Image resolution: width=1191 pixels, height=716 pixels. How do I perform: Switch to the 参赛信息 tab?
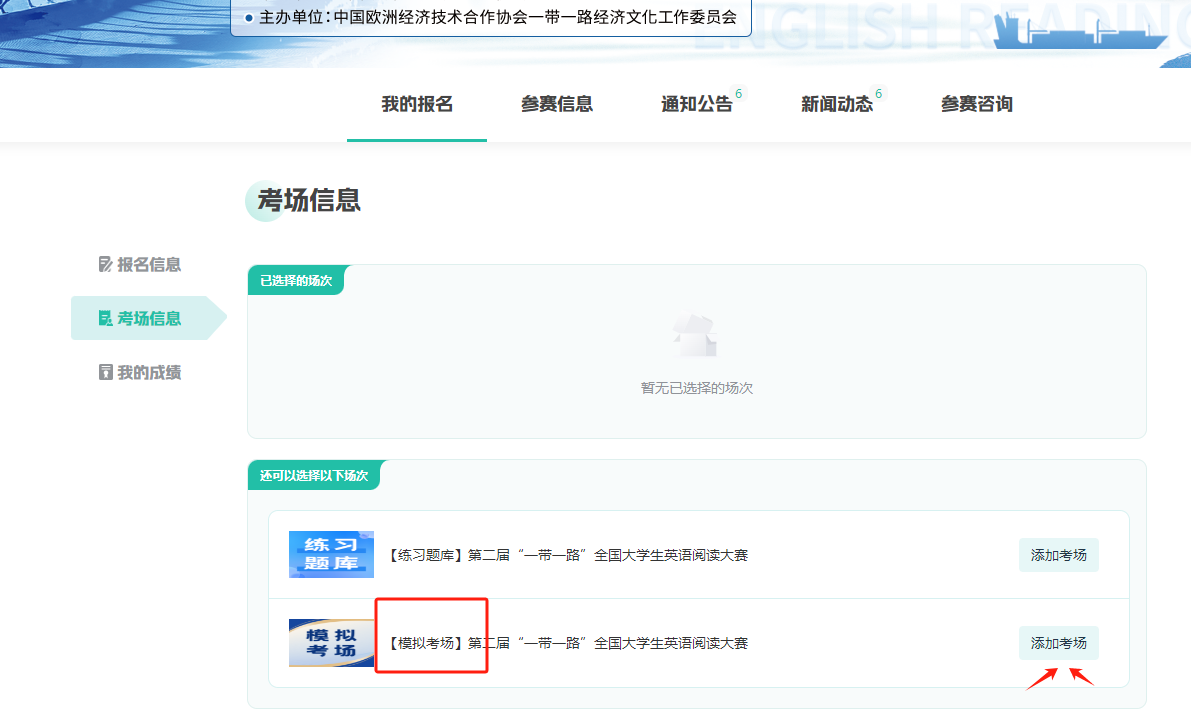coord(557,104)
